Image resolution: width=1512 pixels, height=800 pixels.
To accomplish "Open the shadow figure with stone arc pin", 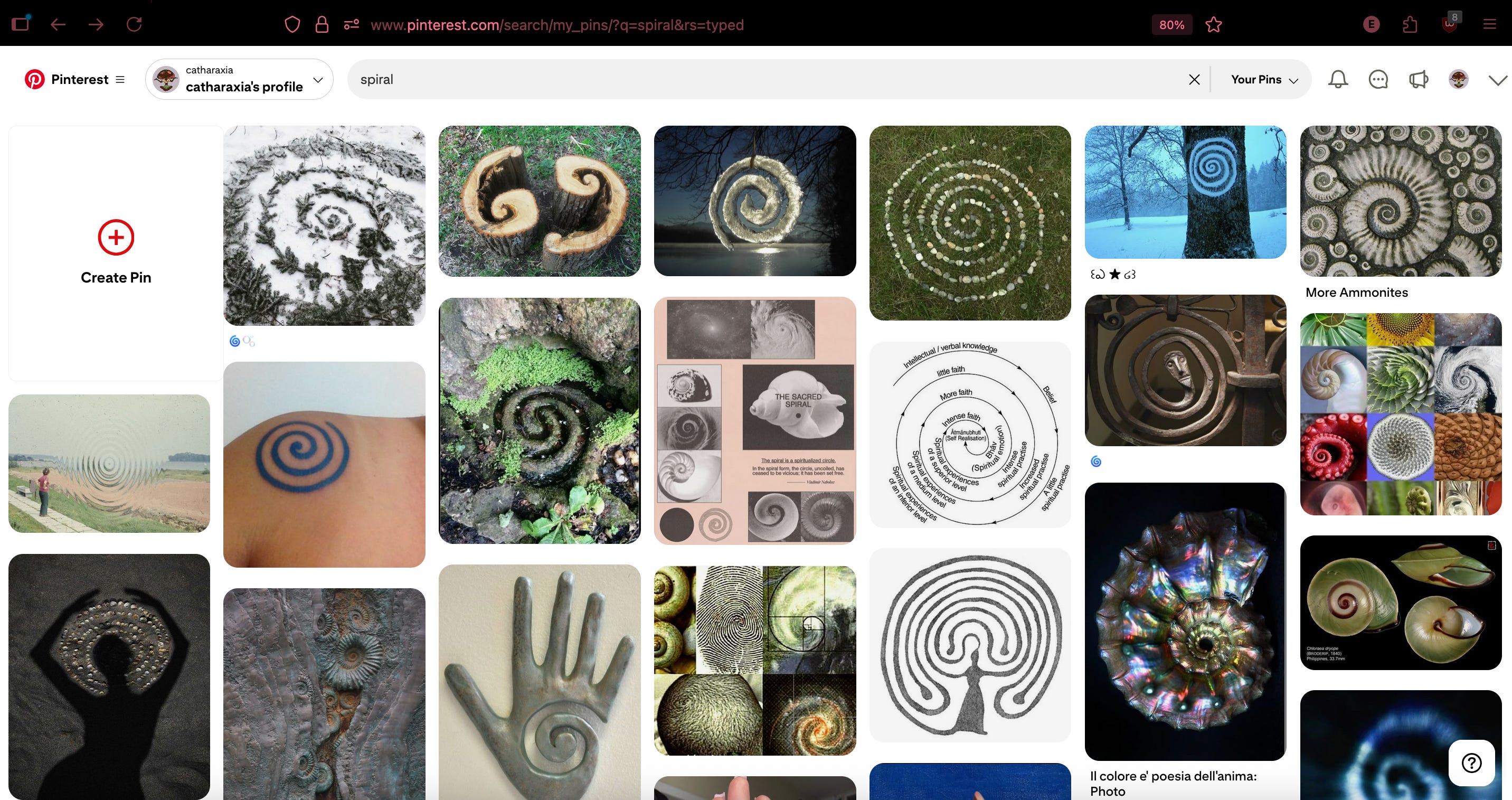I will 109,676.
